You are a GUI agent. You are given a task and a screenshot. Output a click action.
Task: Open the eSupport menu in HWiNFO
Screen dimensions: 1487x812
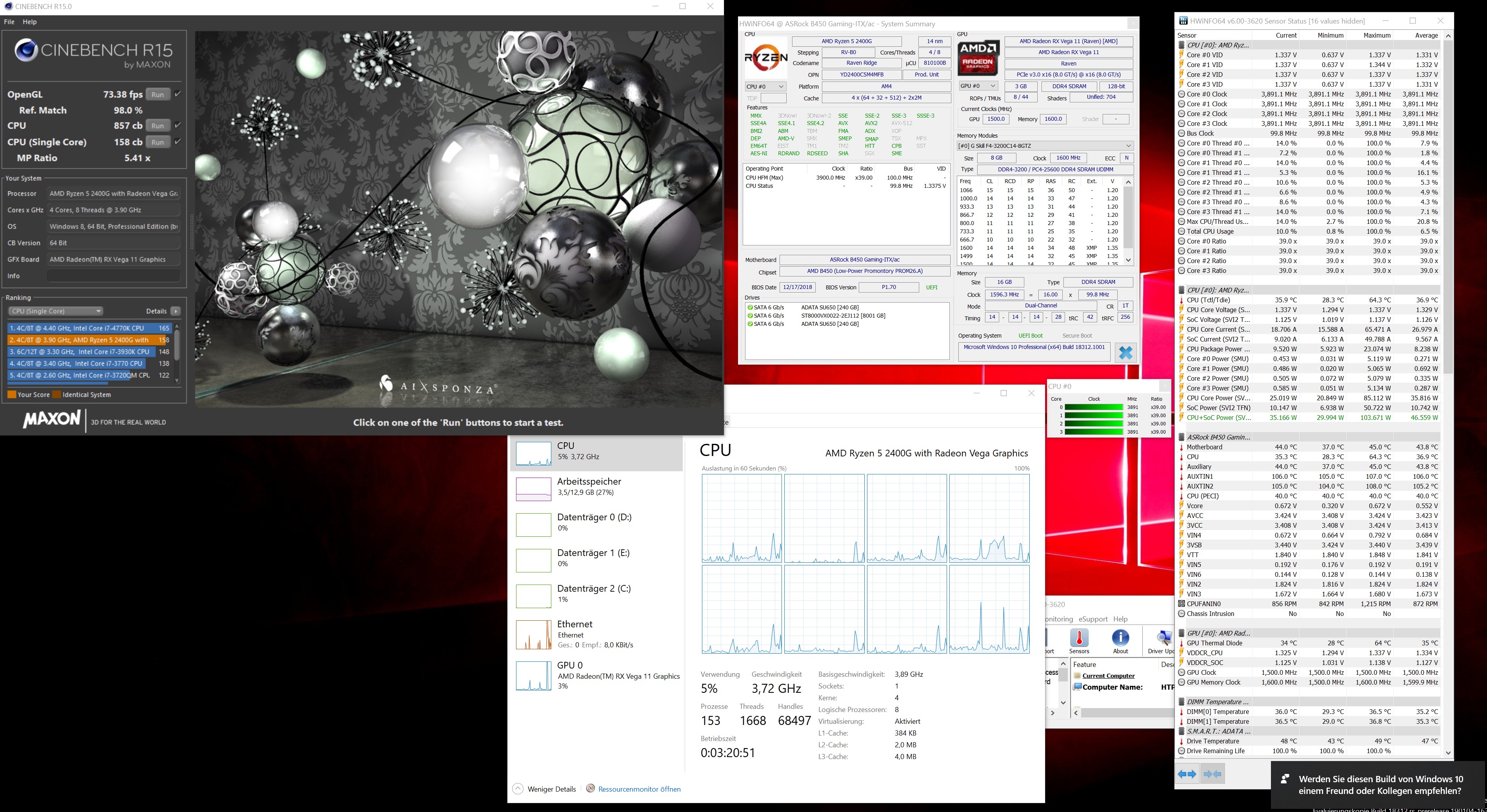click(x=1093, y=619)
